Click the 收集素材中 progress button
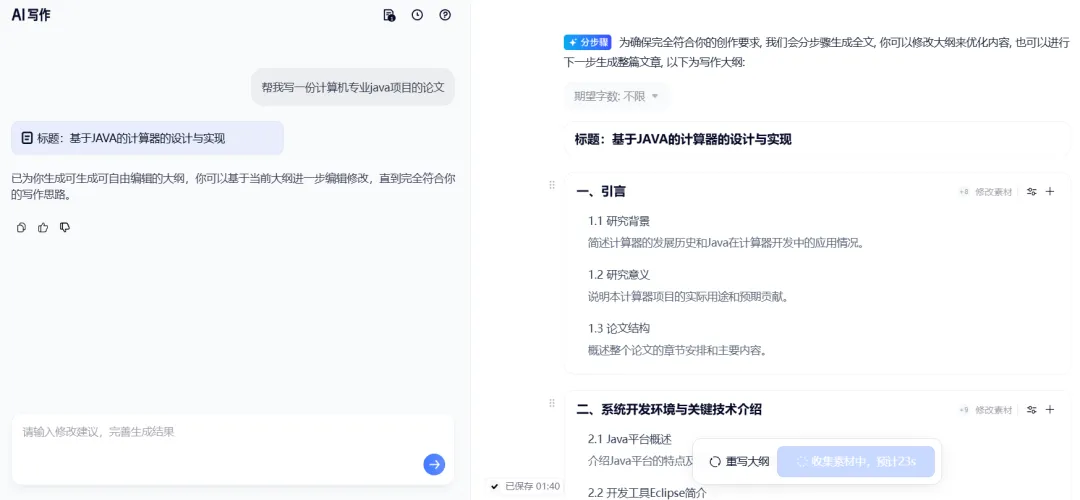Screen dimensions: 1080x500 855,461
